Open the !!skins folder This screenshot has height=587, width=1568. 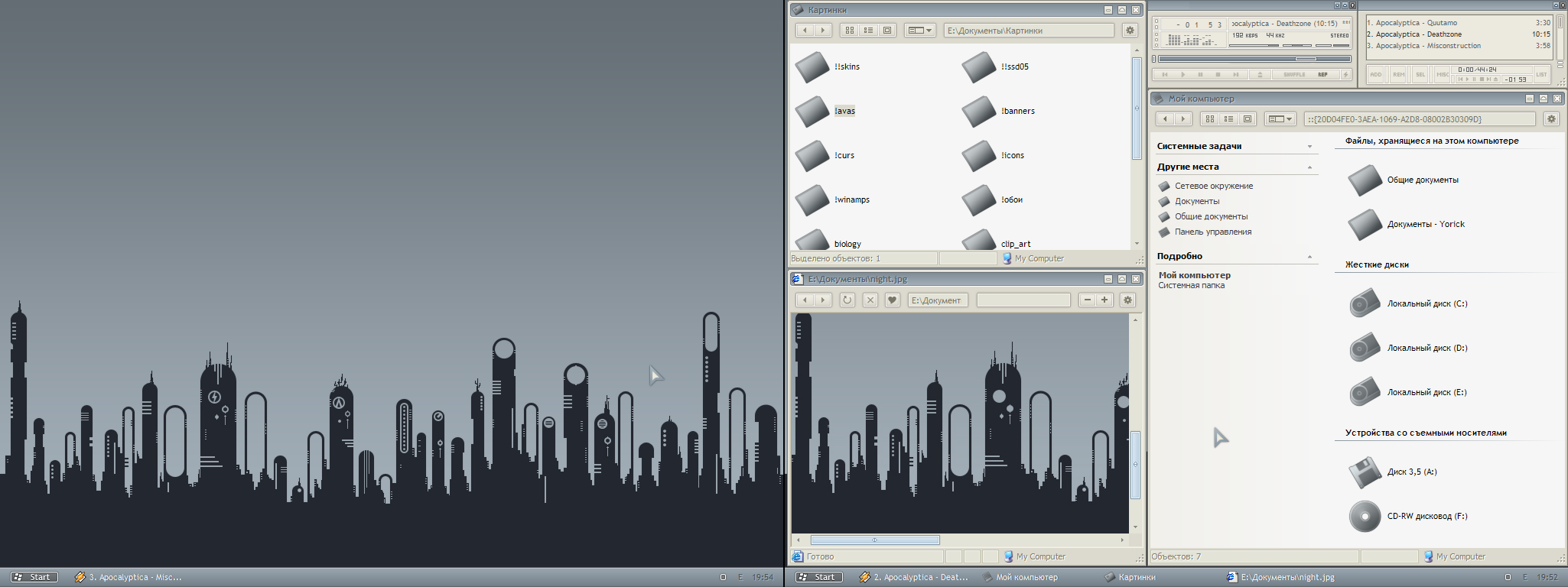[828, 67]
